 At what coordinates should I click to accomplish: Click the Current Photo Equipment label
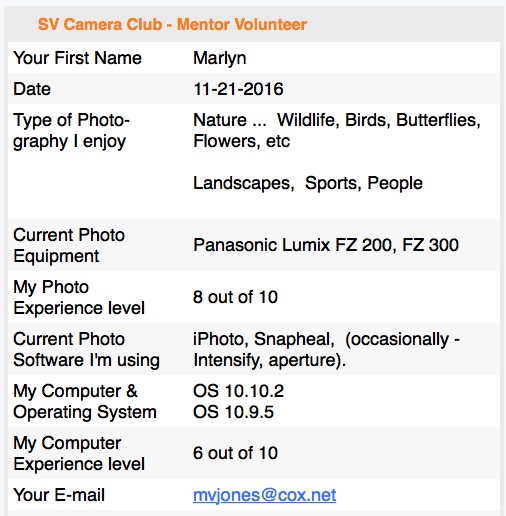point(69,245)
